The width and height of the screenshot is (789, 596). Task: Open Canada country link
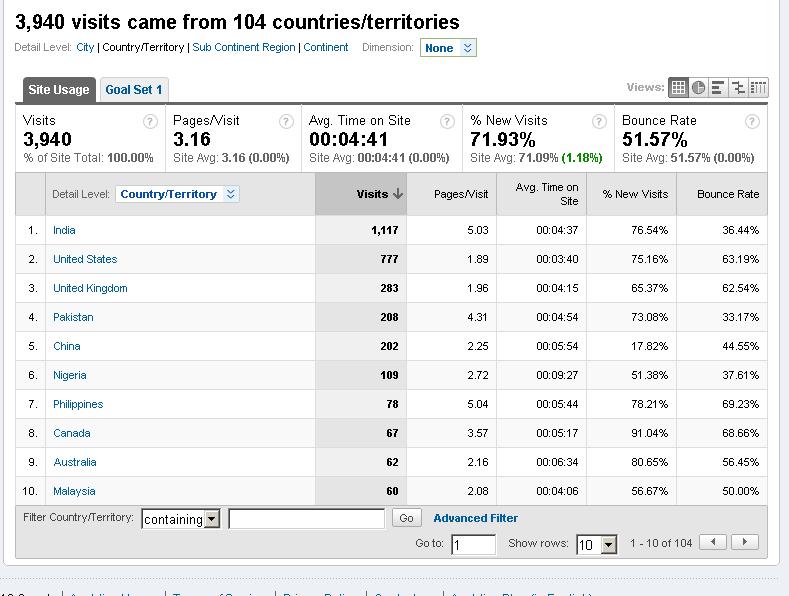tap(71, 433)
